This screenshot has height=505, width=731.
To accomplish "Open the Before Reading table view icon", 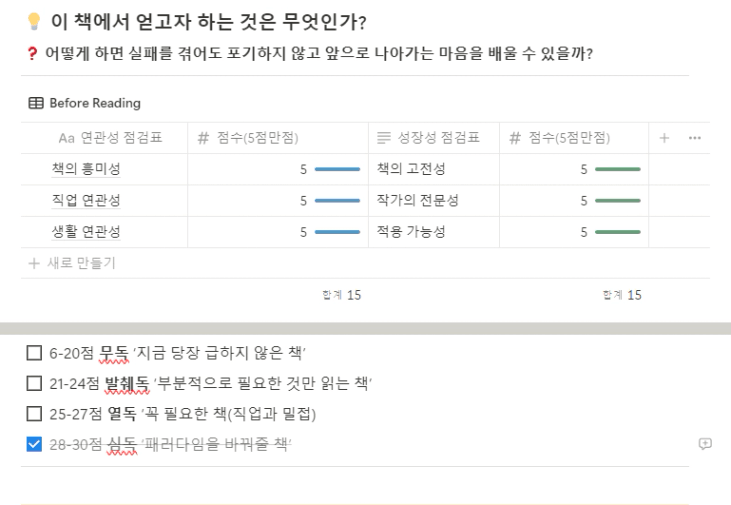I will coord(36,103).
